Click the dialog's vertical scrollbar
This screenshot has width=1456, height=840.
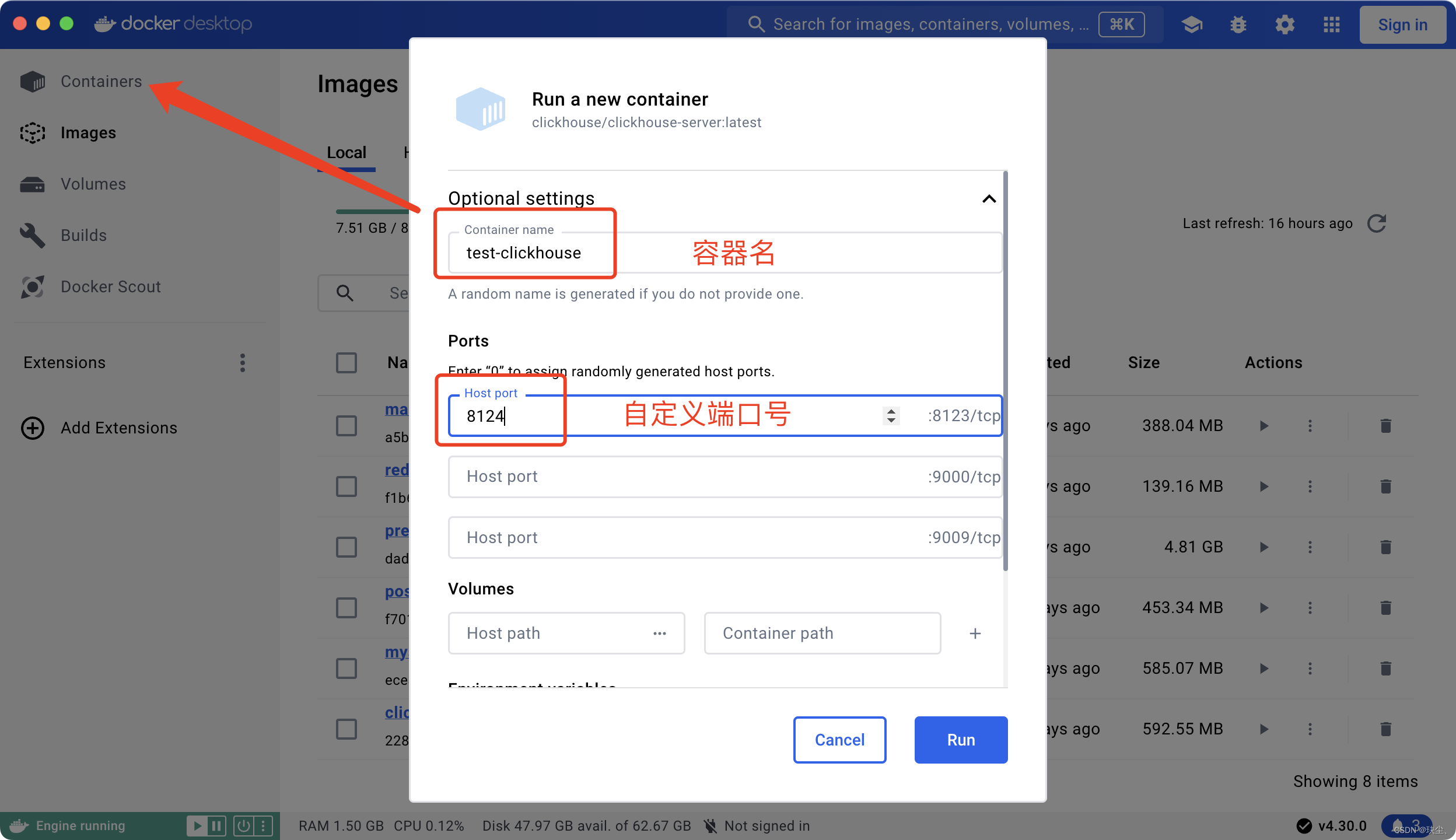tap(1005, 371)
